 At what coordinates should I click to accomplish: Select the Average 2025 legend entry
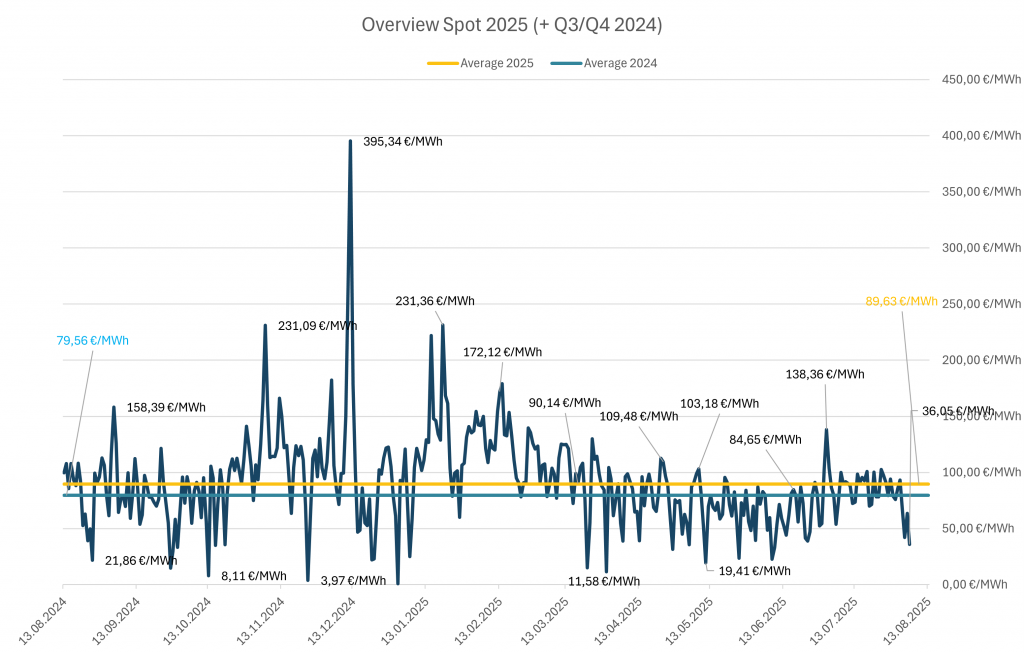tap(496, 63)
